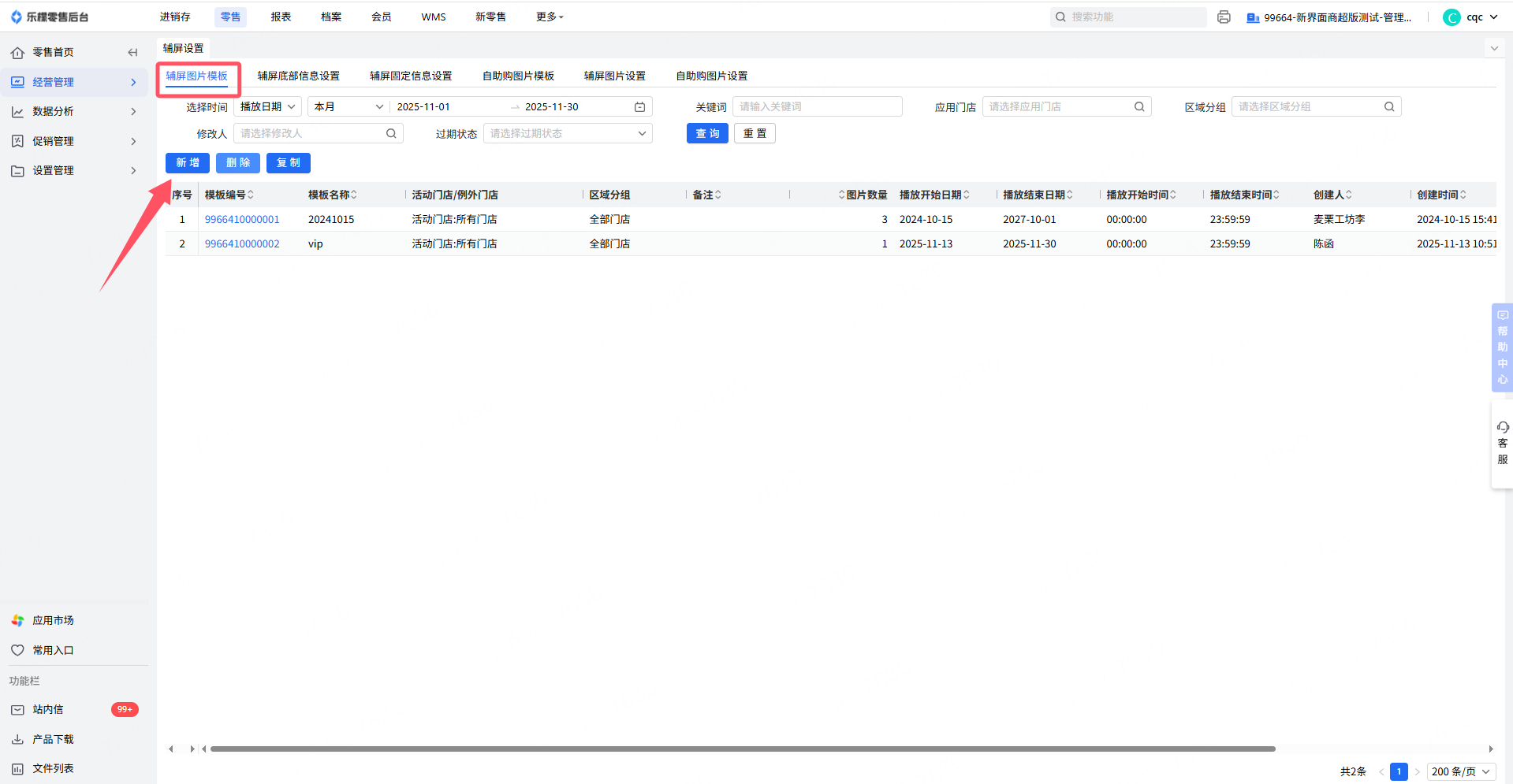Click the cqc user avatar
1513x784 pixels.
pyautogui.click(x=1452, y=17)
